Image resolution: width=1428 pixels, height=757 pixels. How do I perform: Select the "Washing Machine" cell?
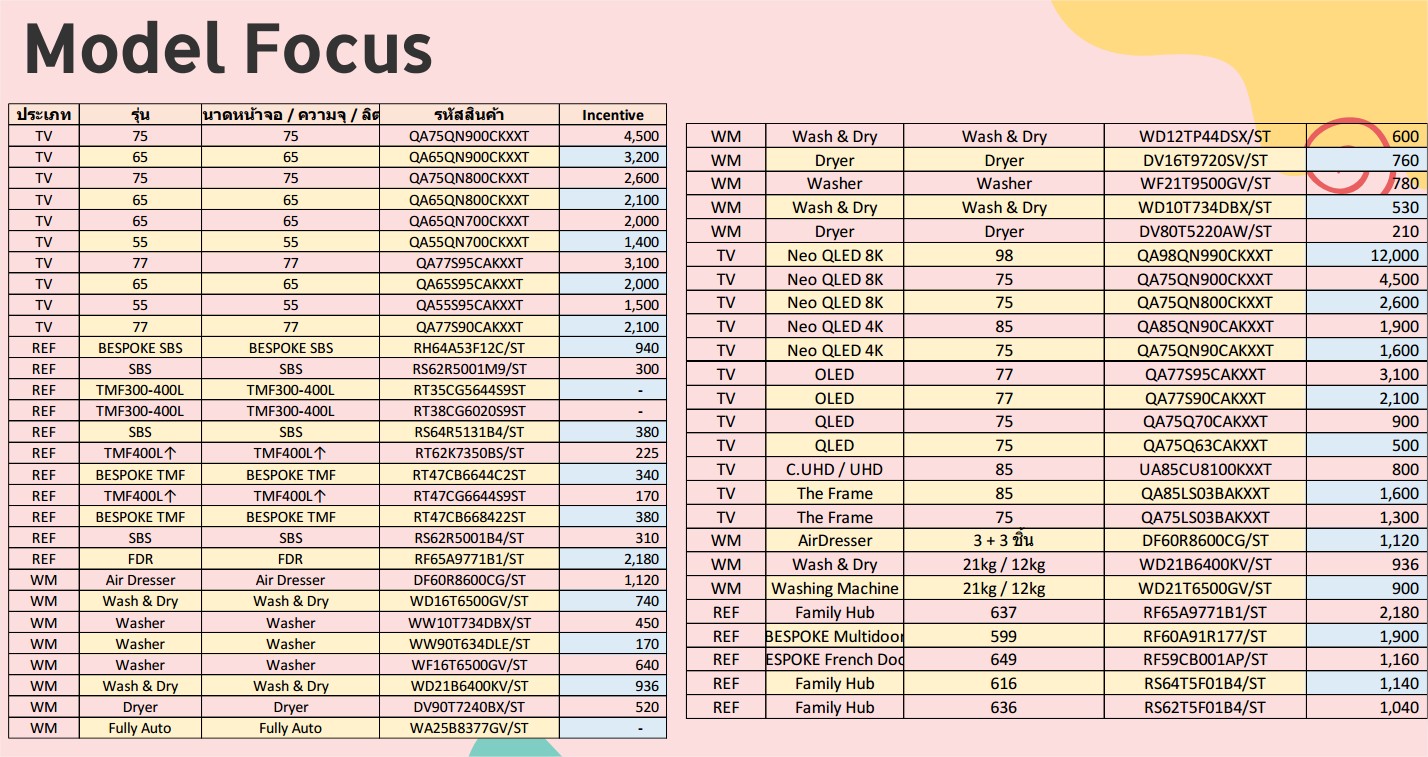(x=834, y=588)
